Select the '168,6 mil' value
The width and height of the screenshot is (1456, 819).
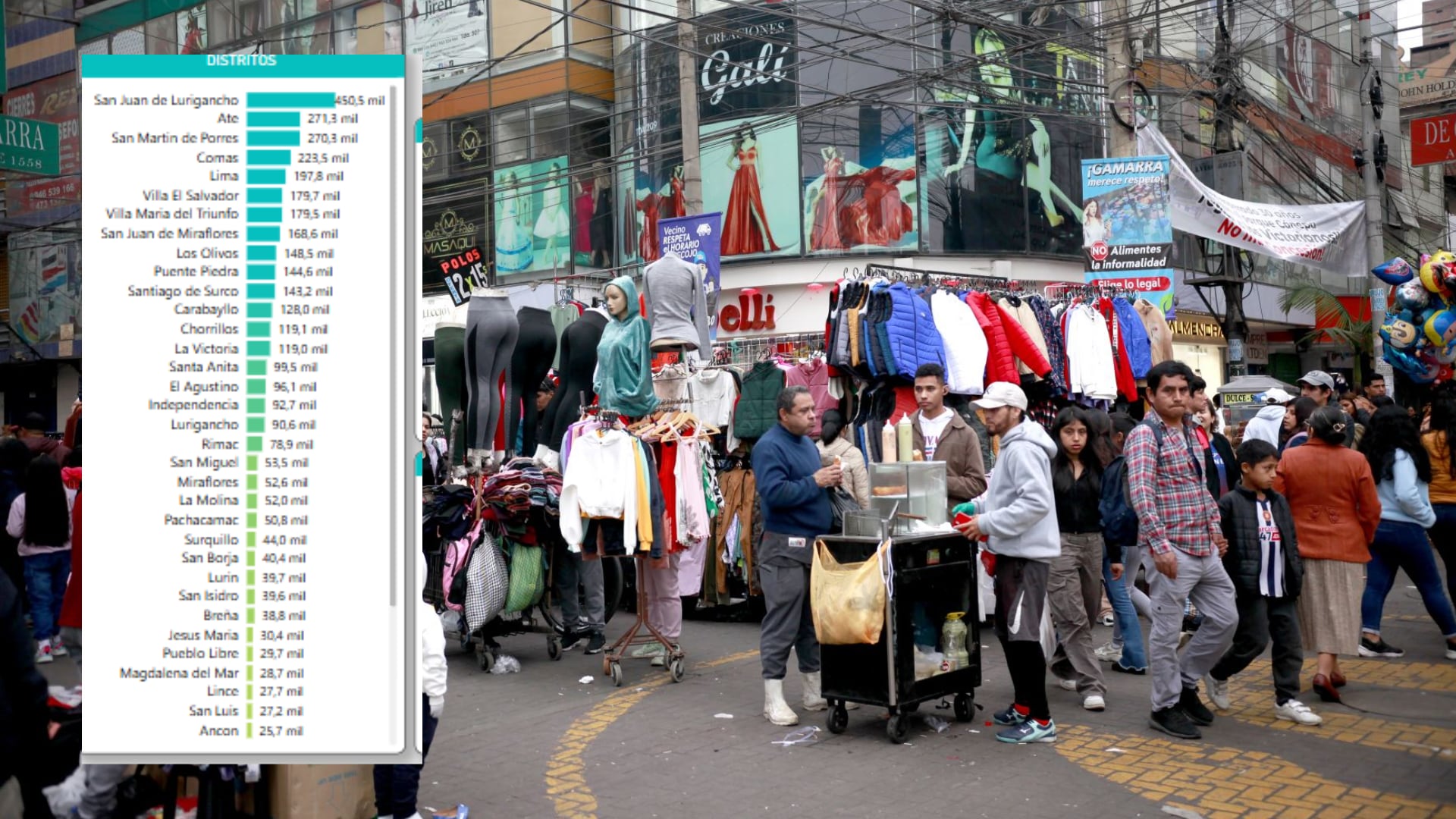313,234
